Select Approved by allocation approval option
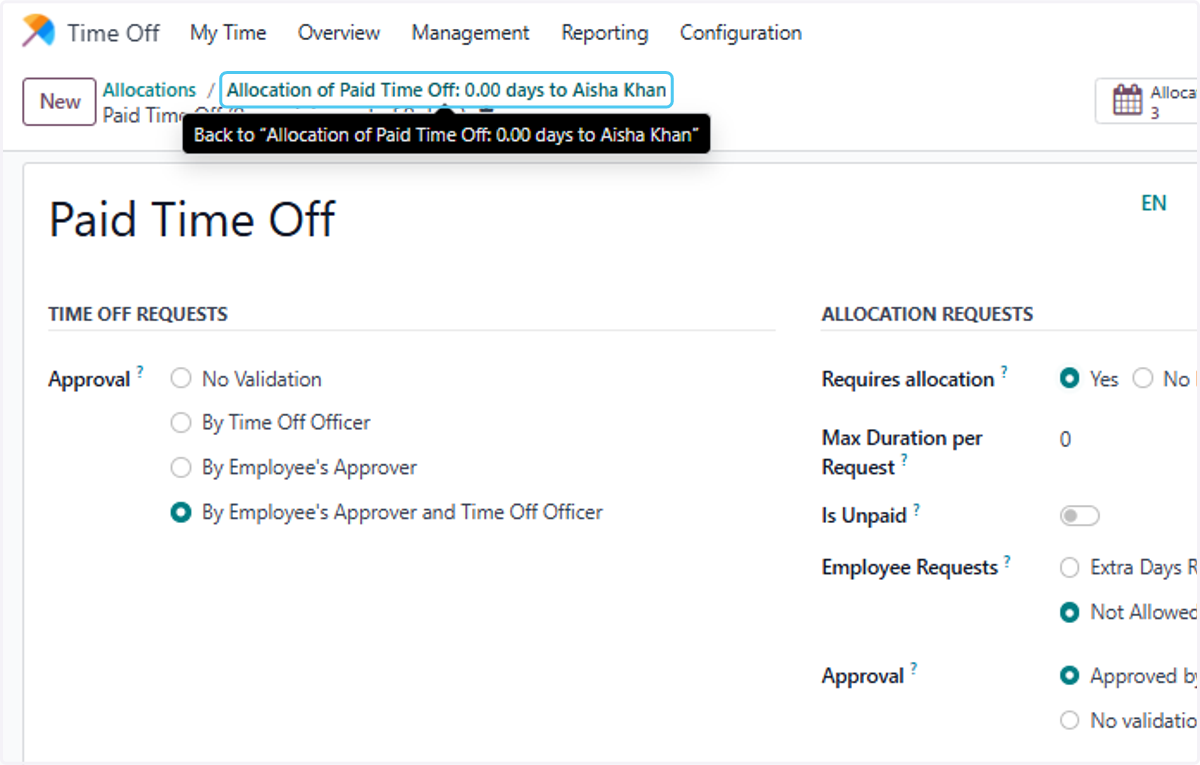Viewport: 1200px width, 765px height. click(x=1070, y=676)
